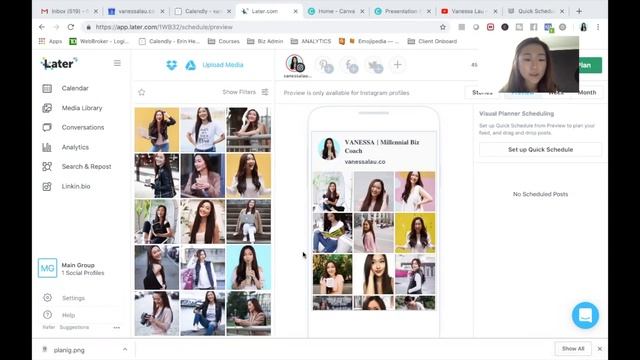Viewport: 640px width, 360px height.
Task: Click the Later logo
Action: click(59, 63)
